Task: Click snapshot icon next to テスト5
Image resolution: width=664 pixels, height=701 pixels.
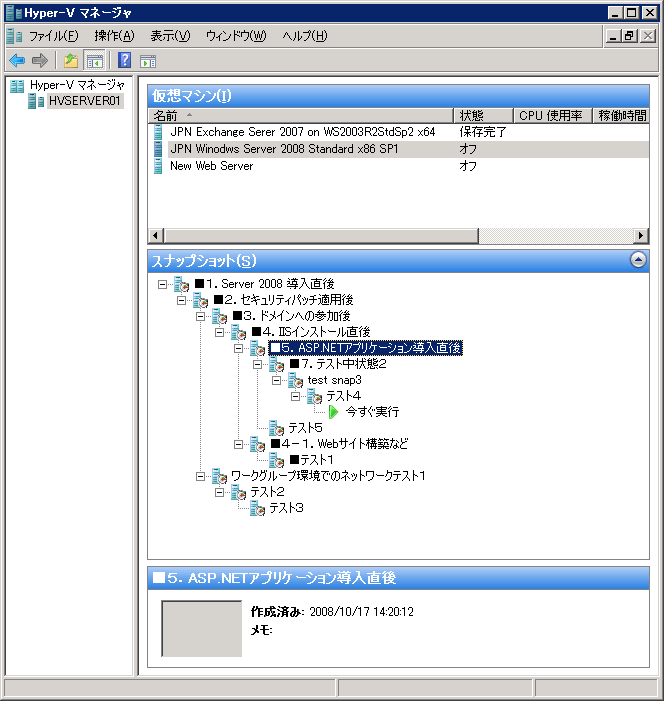Action: click(x=276, y=428)
